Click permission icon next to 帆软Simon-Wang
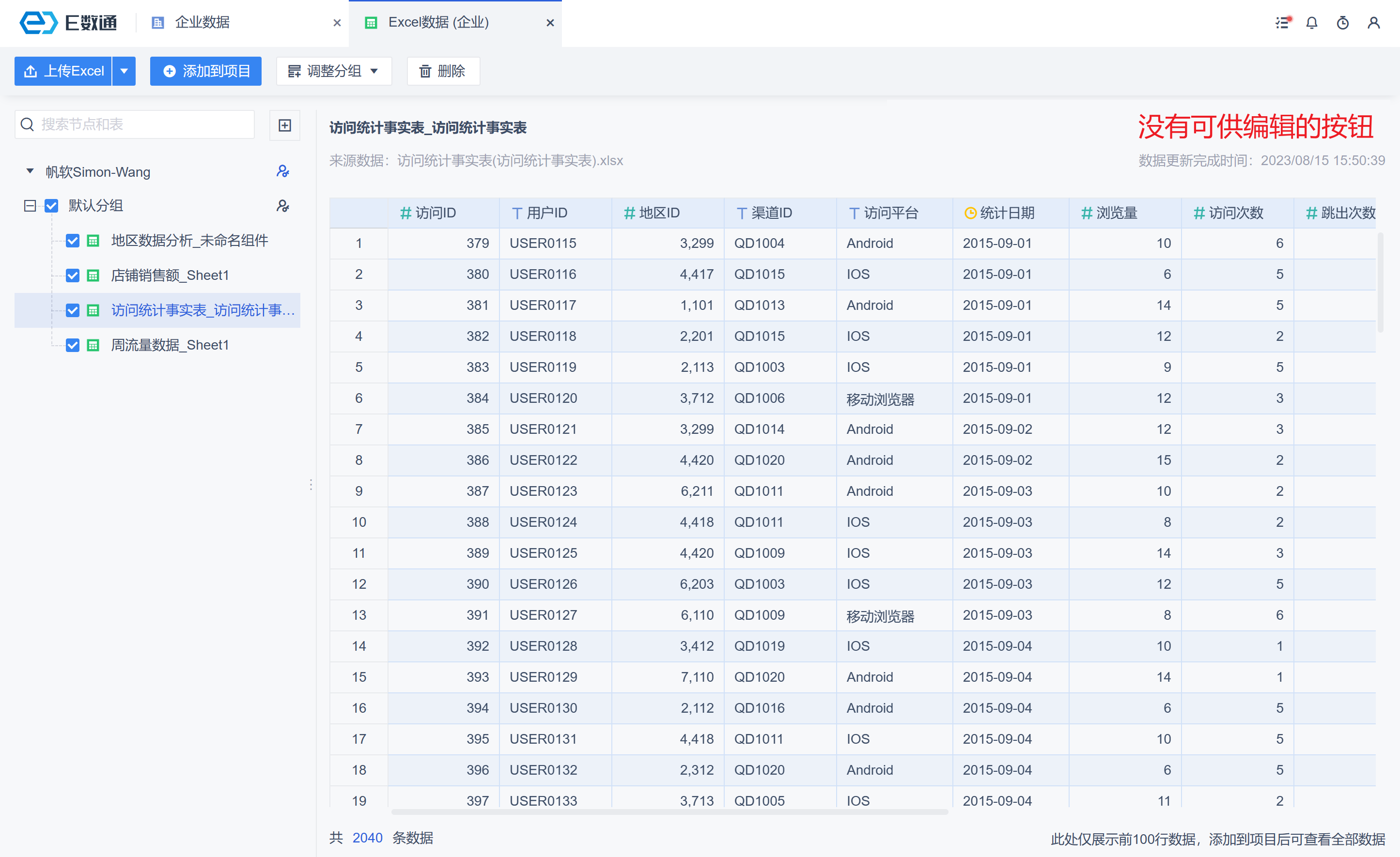The width and height of the screenshot is (1400, 857). 282,171
